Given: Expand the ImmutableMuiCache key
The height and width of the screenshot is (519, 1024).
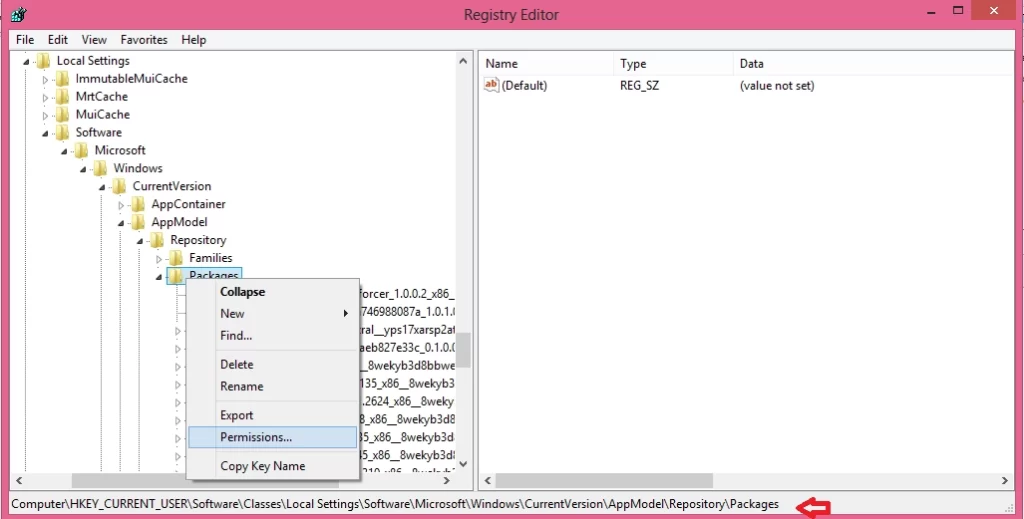Looking at the screenshot, I should tap(45, 80).
